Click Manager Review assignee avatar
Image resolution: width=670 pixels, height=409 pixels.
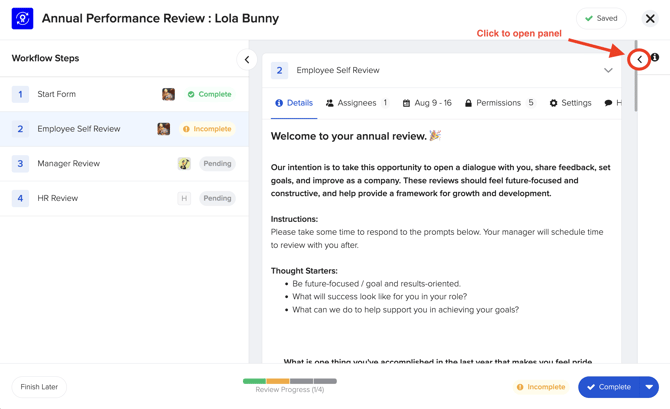[184, 164]
